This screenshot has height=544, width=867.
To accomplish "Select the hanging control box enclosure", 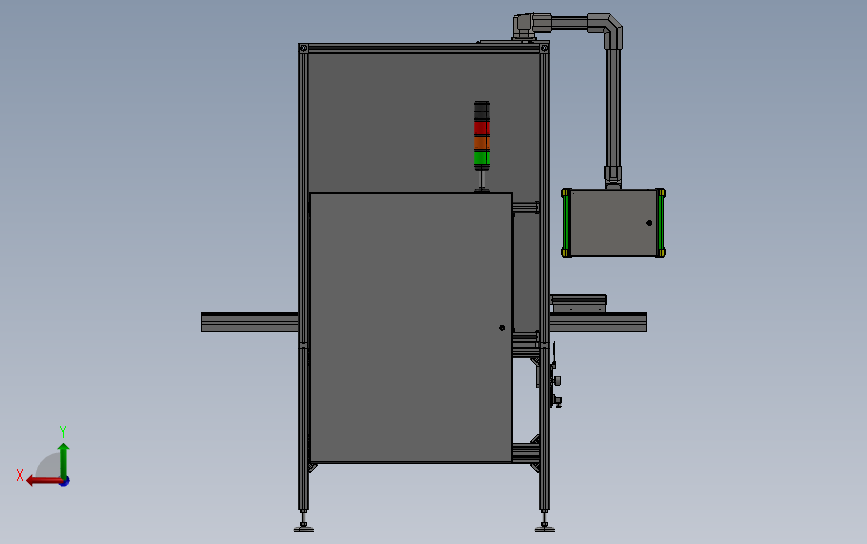I will 613,223.
